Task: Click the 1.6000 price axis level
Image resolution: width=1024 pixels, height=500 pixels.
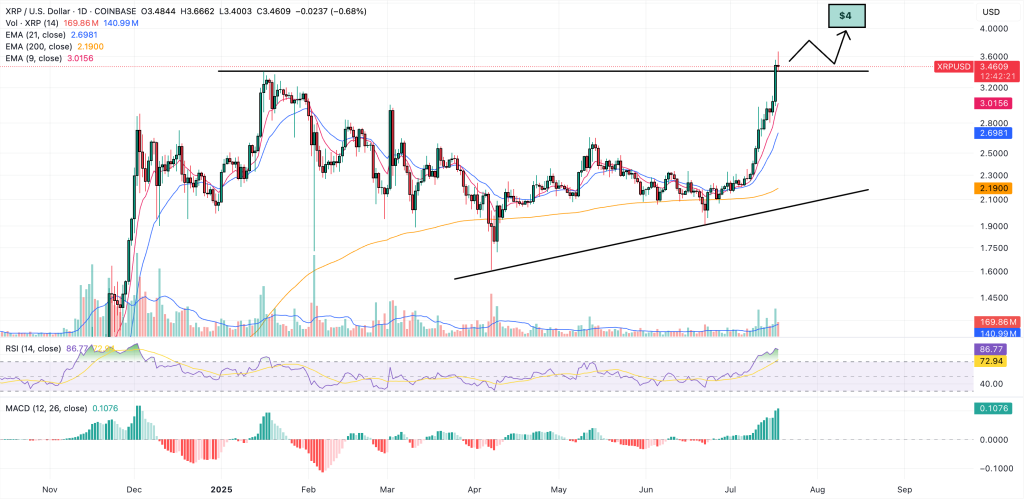Action: click(x=995, y=272)
